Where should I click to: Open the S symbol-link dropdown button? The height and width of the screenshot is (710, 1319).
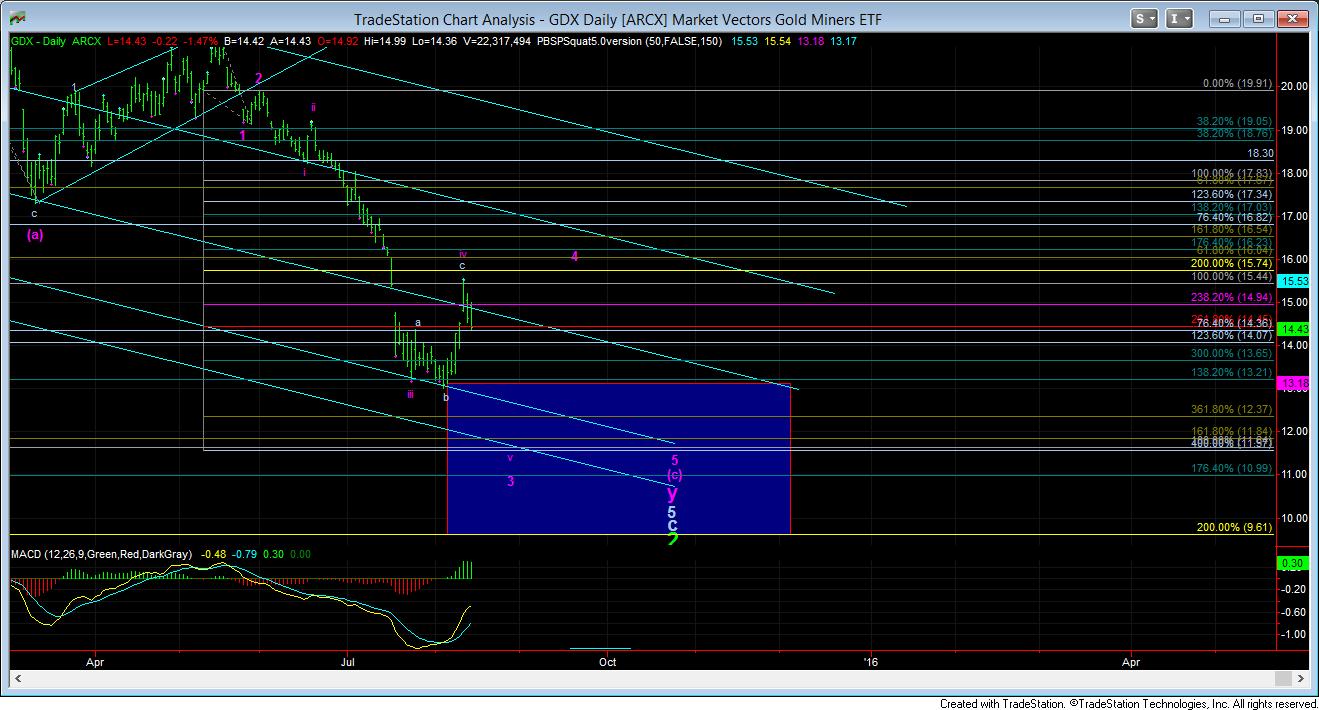(x=1146, y=18)
